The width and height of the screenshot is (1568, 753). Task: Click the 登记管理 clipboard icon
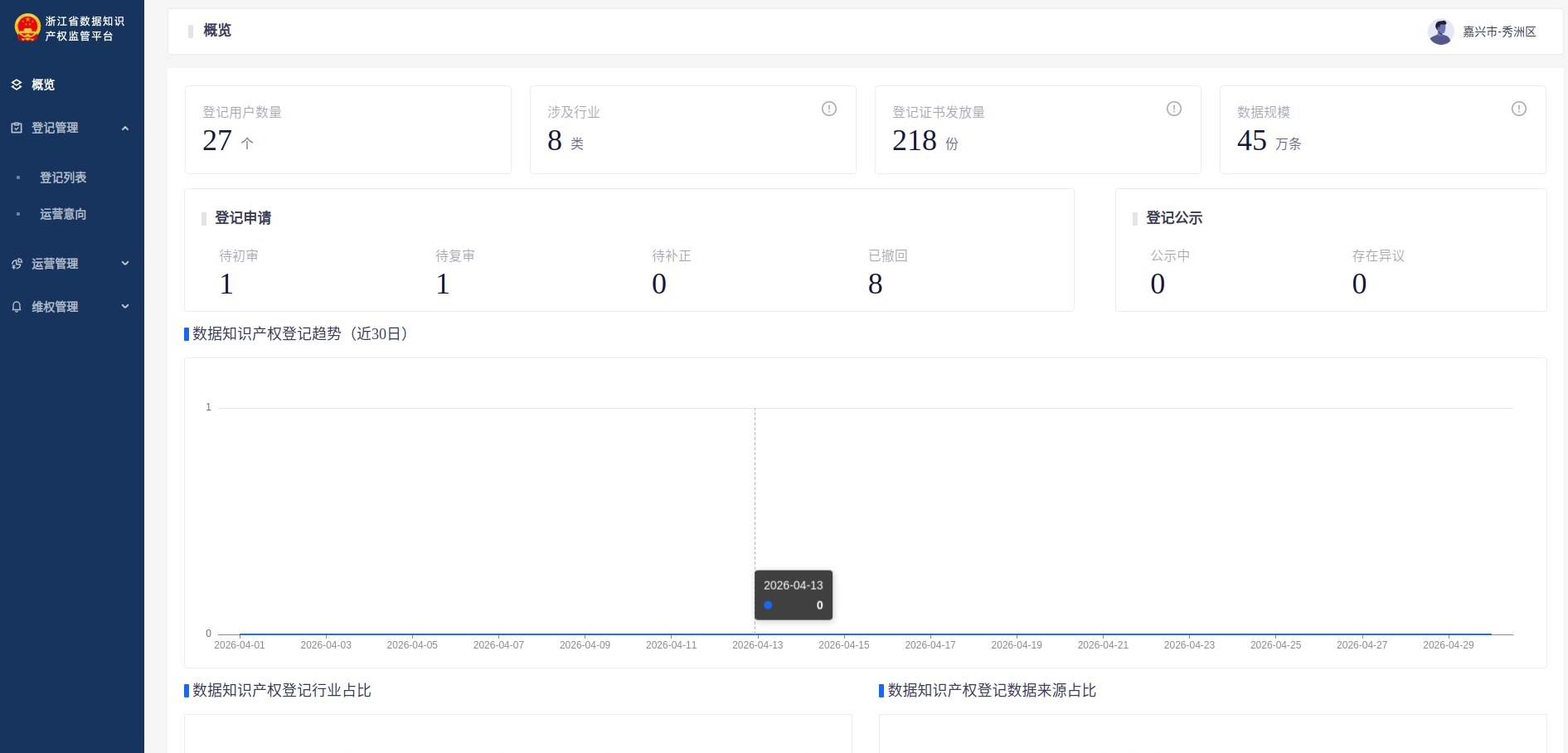[x=17, y=128]
